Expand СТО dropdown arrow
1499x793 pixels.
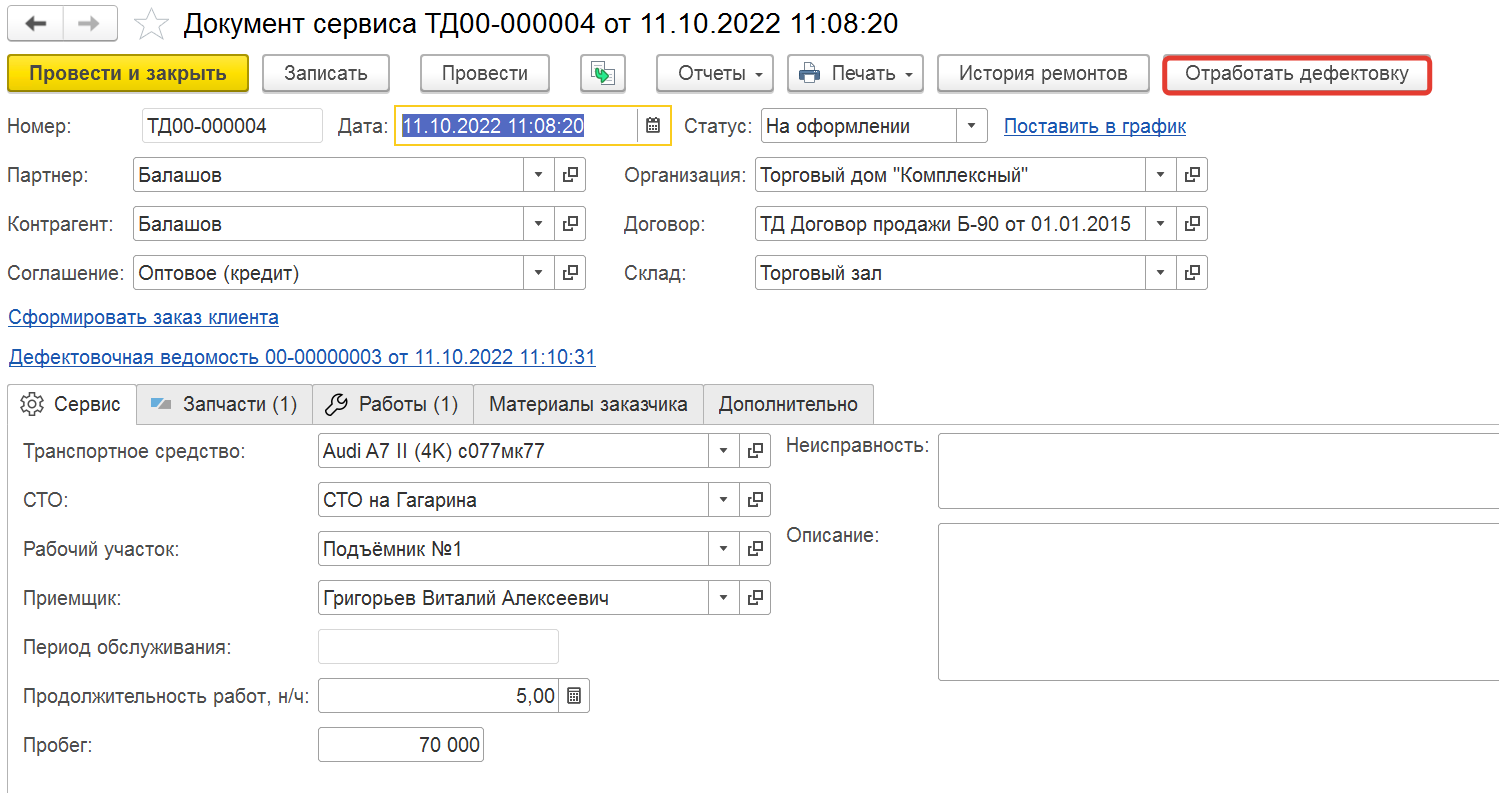tap(724, 500)
